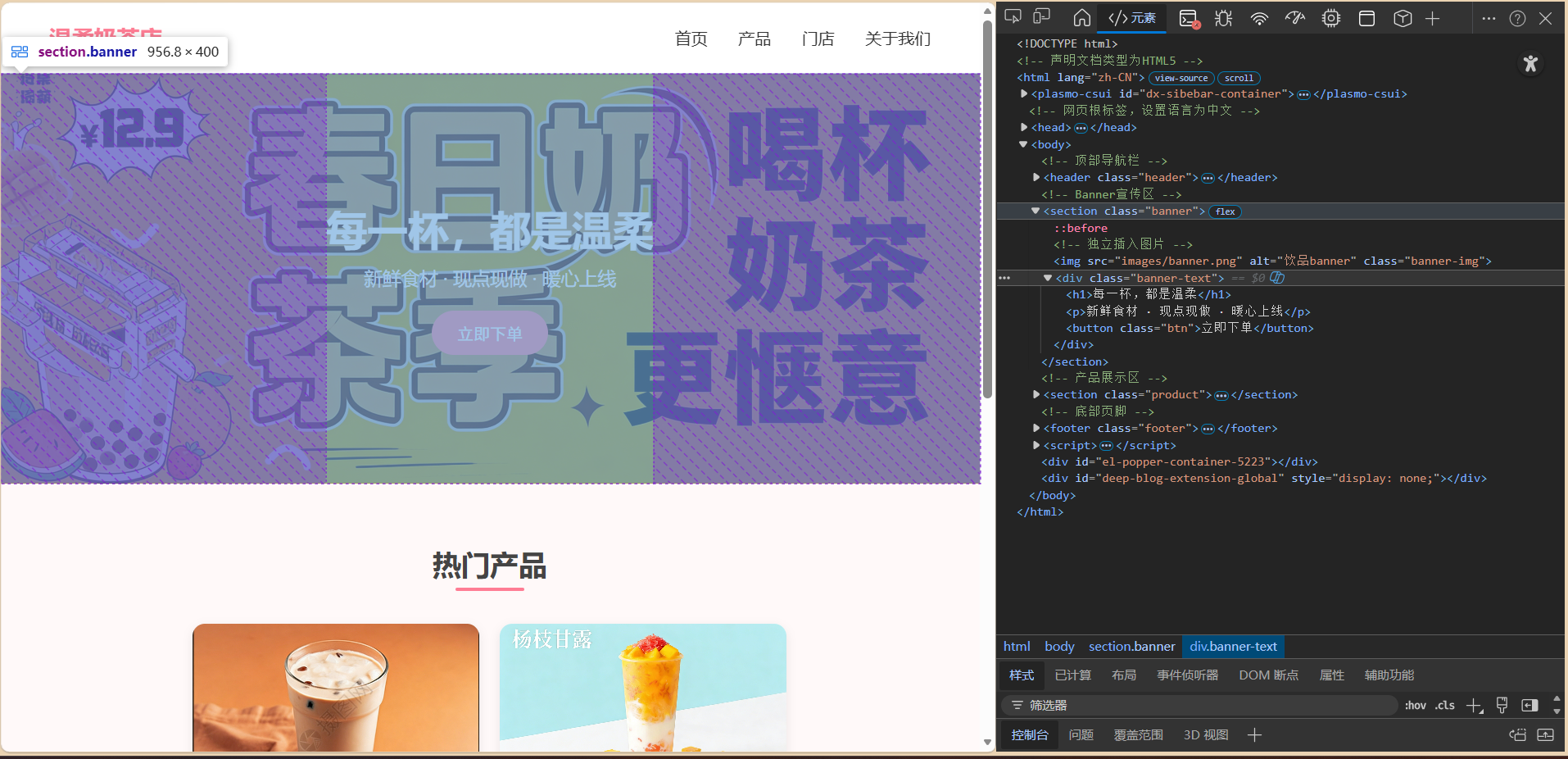Switch to the 布局 Layout tab

click(x=1124, y=675)
